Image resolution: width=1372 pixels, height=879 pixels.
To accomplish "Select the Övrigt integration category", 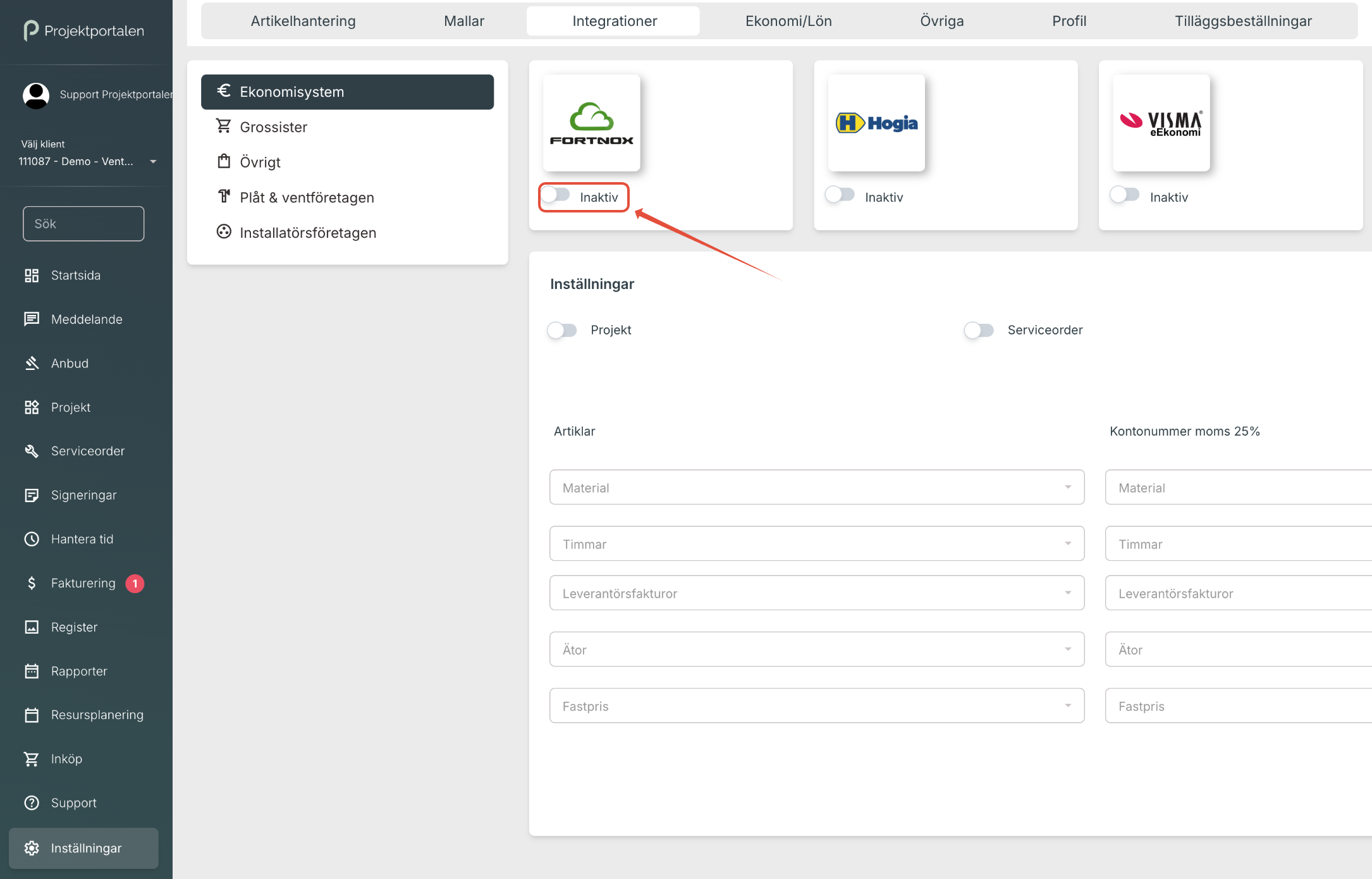I will pos(260,162).
